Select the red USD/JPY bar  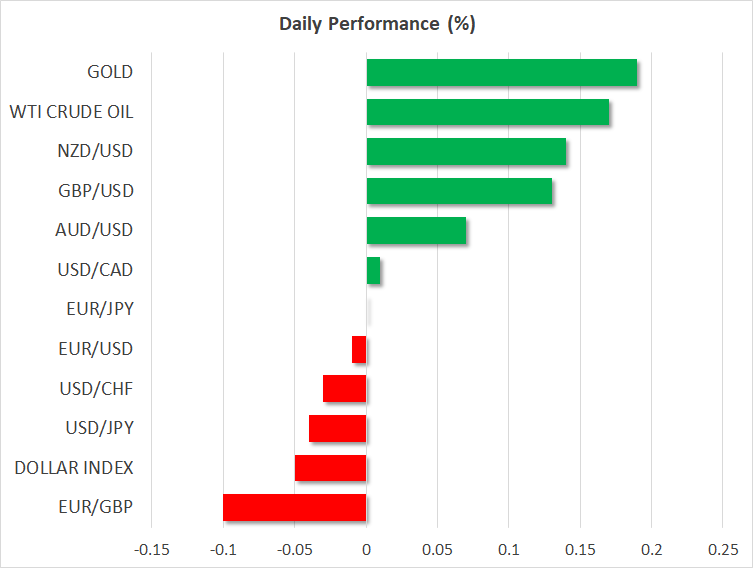[x=338, y=428]
